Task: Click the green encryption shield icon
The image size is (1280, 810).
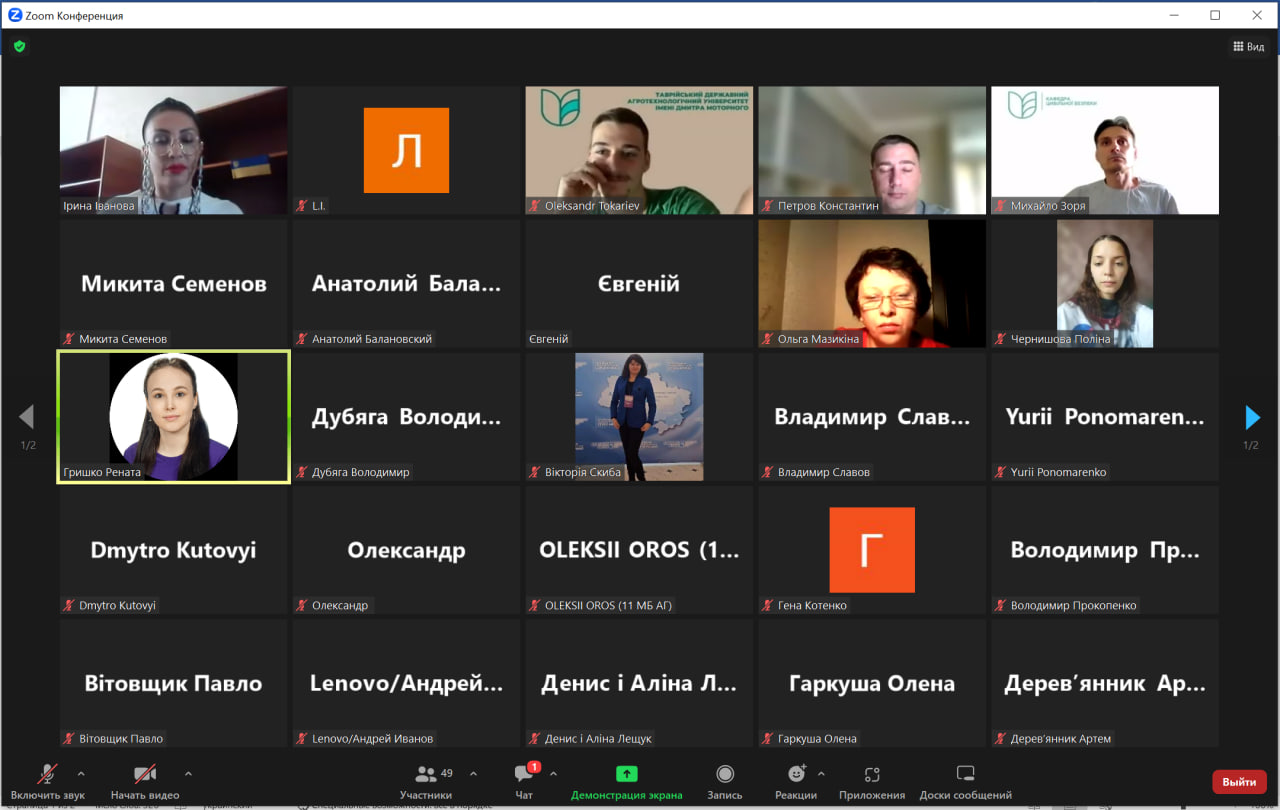Action: pos(19,46)
